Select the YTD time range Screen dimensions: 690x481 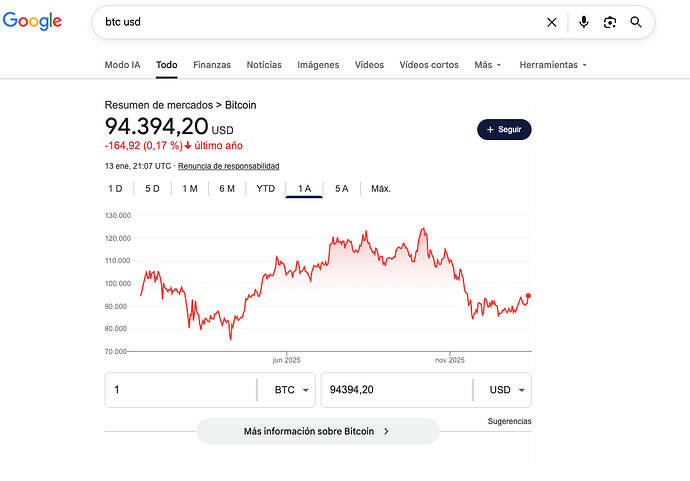265,188
